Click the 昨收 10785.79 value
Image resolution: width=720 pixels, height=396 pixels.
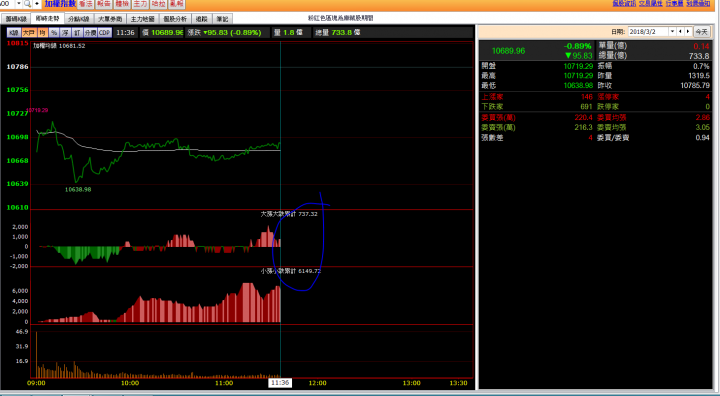click(695, 85)
